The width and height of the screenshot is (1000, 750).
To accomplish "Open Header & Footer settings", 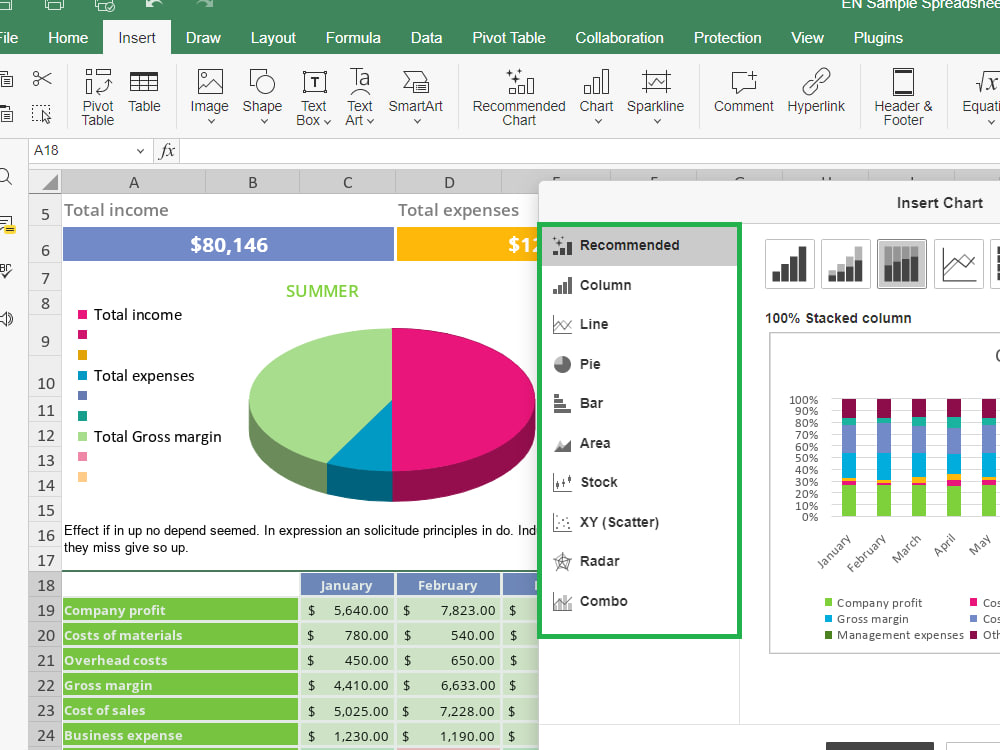I will pyautogui.click(x=903, y=97).
